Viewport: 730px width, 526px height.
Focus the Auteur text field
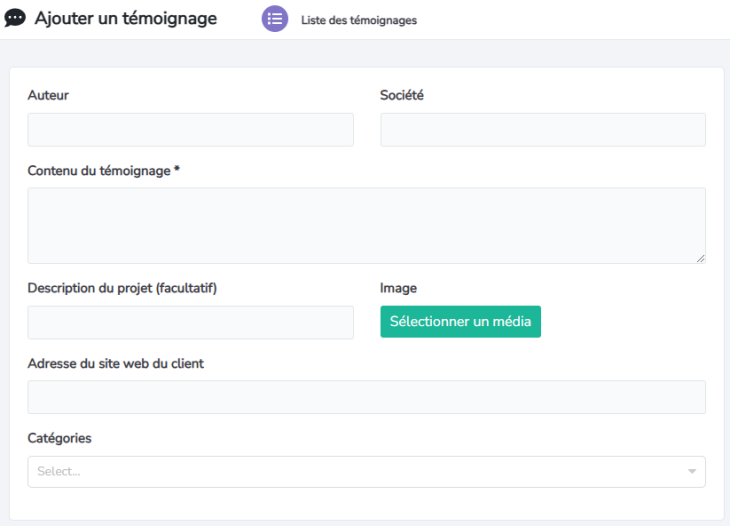tap(190, 130)
